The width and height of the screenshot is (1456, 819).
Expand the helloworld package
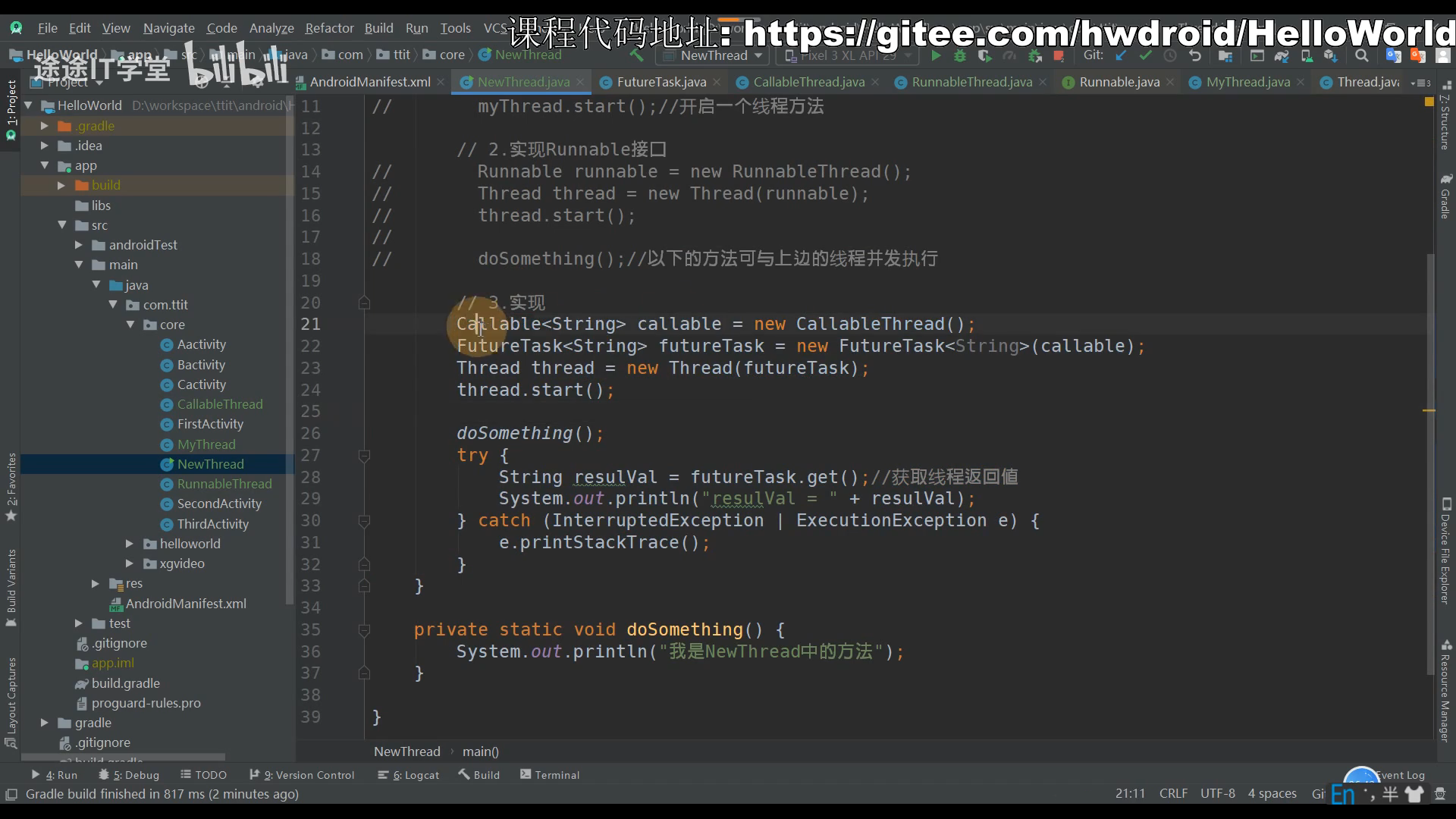point(130,544)
